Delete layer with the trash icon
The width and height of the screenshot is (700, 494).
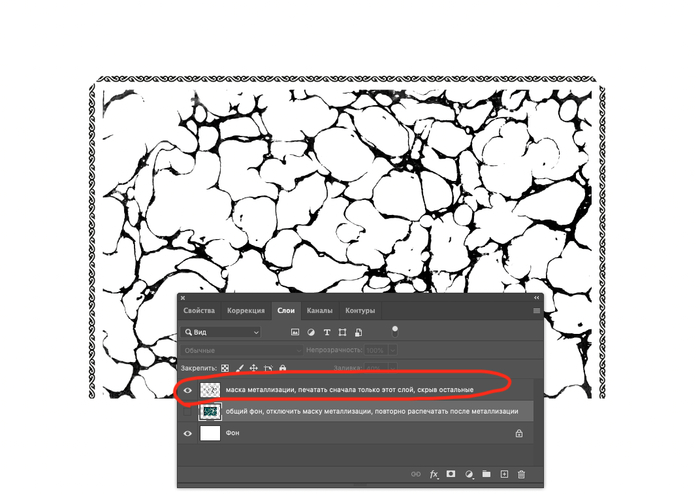pos(521,473)
